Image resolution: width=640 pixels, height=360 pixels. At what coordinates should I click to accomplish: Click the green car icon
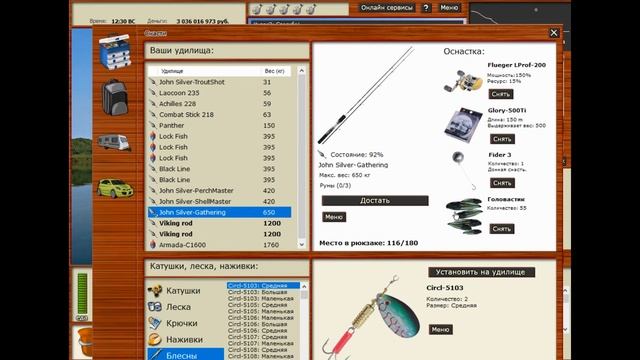(115, 189)
